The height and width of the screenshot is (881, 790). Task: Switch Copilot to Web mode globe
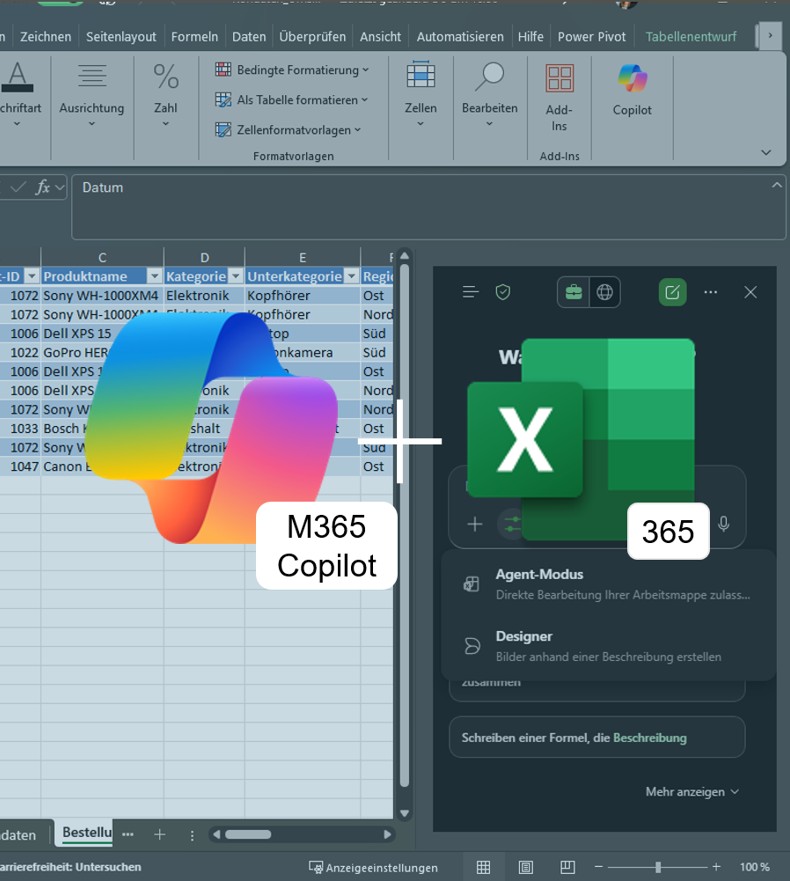[x=605, y=292]
